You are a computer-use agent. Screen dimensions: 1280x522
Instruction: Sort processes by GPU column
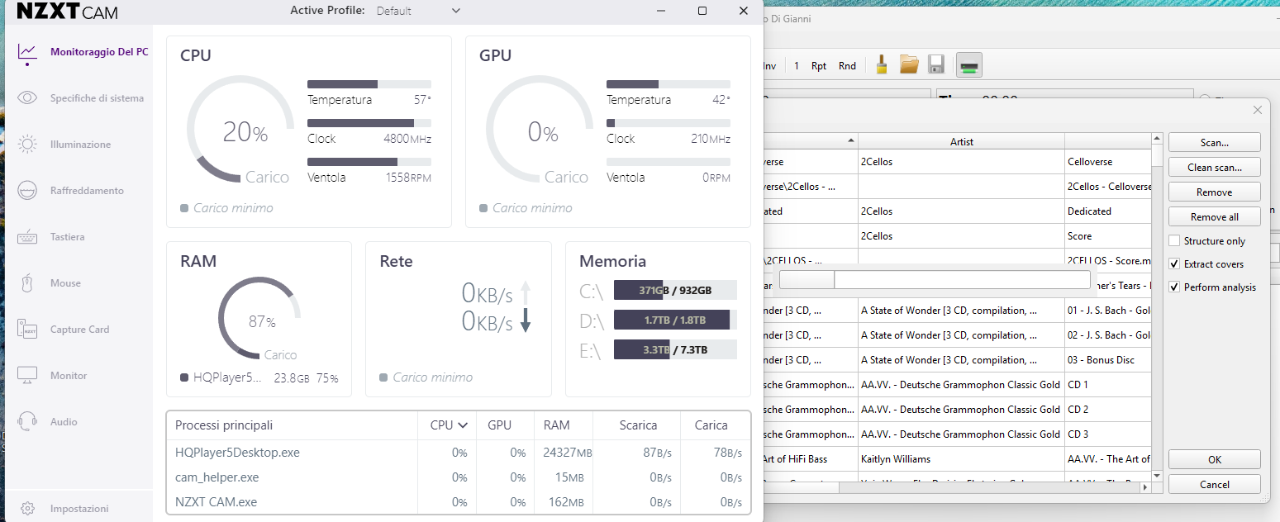(x=499, y=425)
